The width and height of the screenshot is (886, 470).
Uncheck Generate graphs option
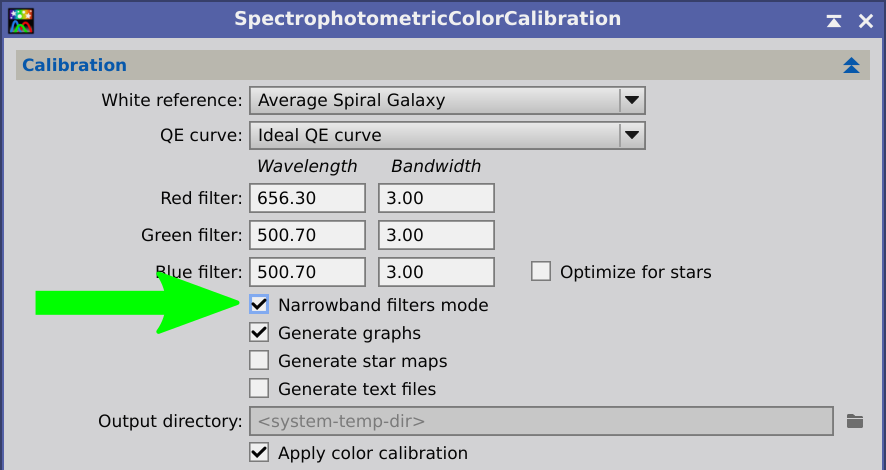259,333
